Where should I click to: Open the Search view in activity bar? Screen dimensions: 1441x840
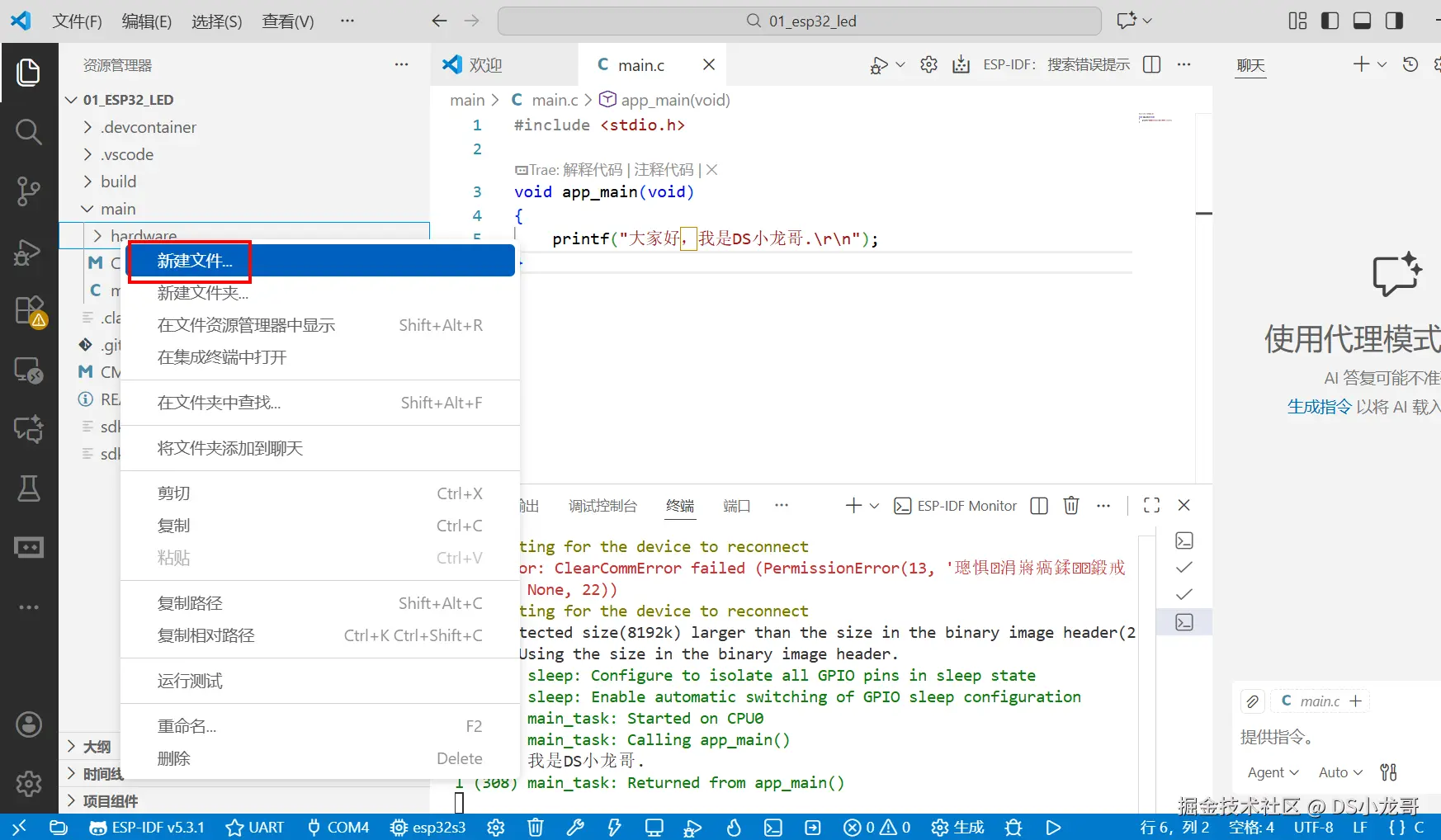click(29, 131)
